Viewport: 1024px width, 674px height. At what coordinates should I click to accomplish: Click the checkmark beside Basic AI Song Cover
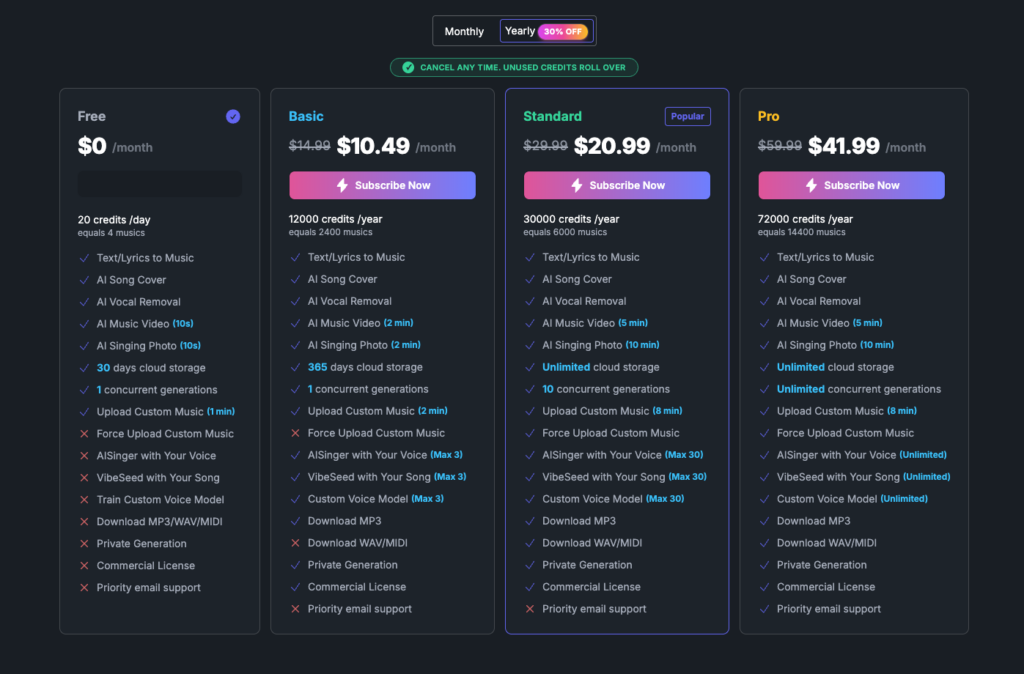click(x=295, y=279)
